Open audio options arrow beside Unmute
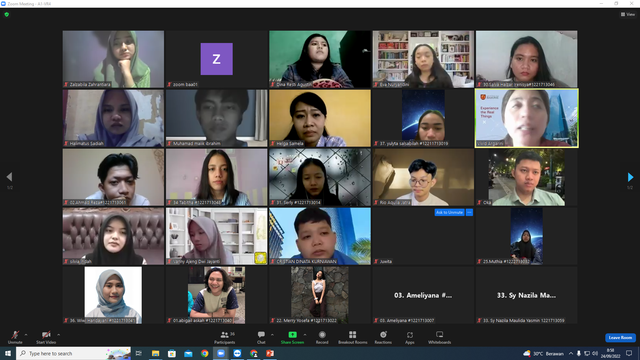Image resolution: width=640 pixels, height=360 pixels. [x=26, y=335]
